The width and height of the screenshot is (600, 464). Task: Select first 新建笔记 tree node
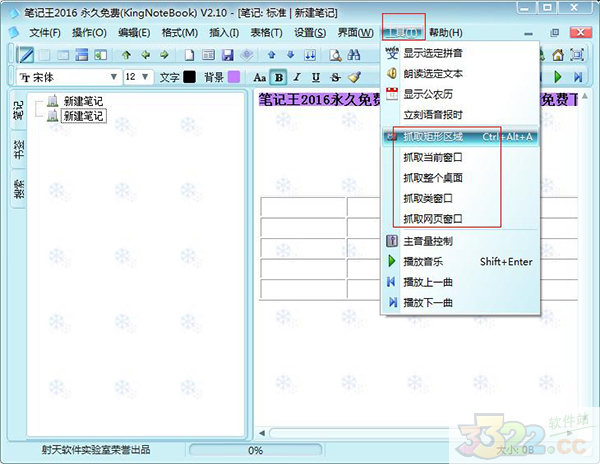(83, 101)
